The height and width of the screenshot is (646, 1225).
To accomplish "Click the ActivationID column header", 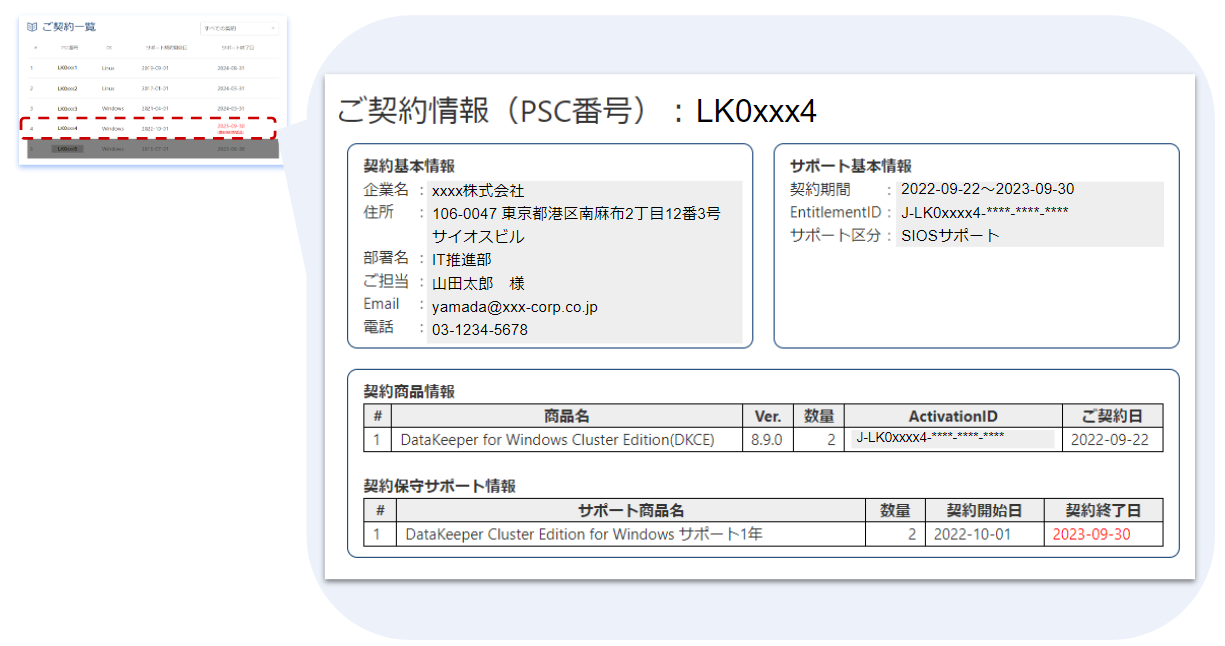I will [x=953, y=416].
